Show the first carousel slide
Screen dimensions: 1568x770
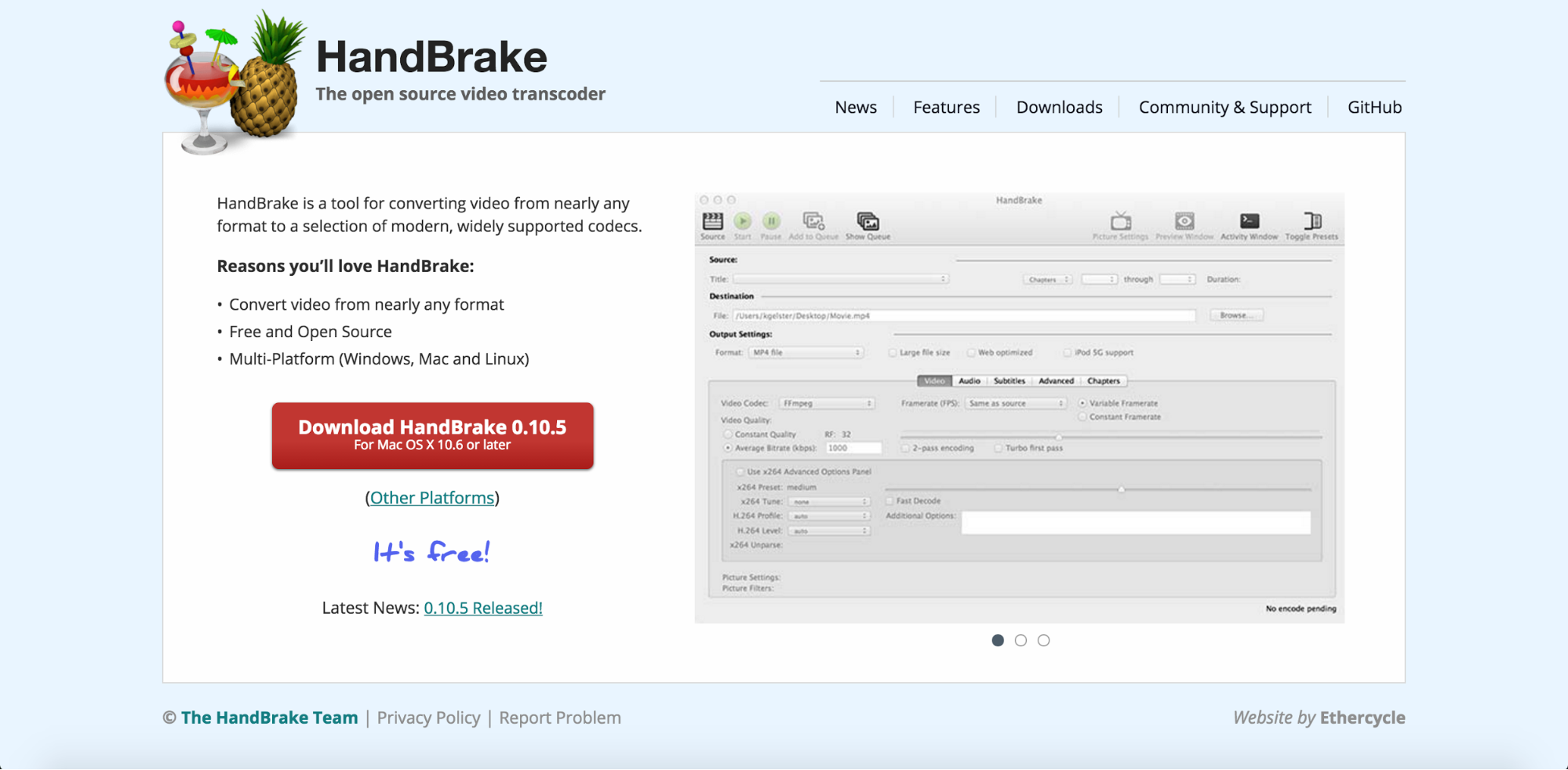pos(998,641)
